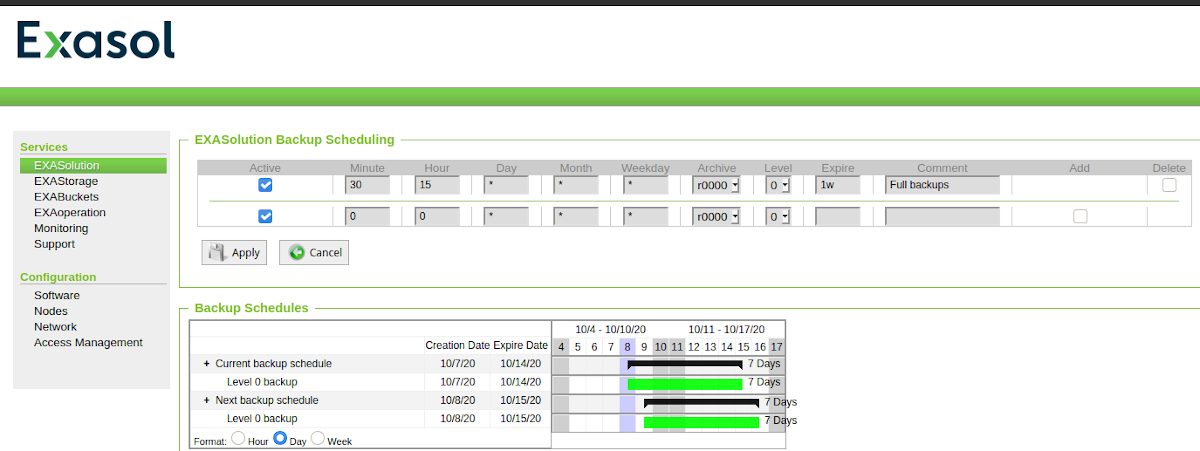Image resolution: width=1200 pixels, height=451 pixels.
Task: Open Network configuration link
Action: click(55, 327)
